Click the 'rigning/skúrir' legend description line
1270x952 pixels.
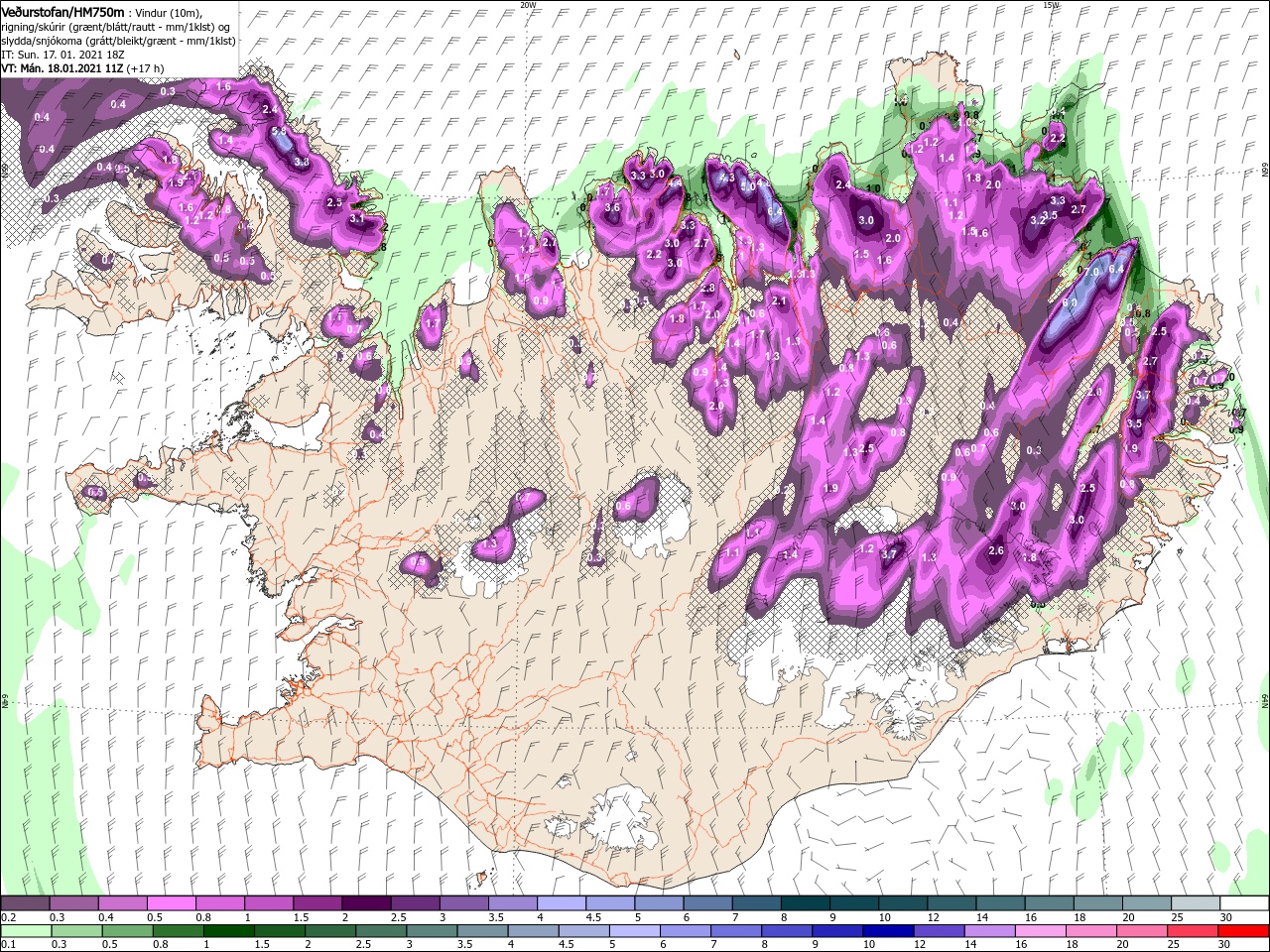click(x=117, y=27)
